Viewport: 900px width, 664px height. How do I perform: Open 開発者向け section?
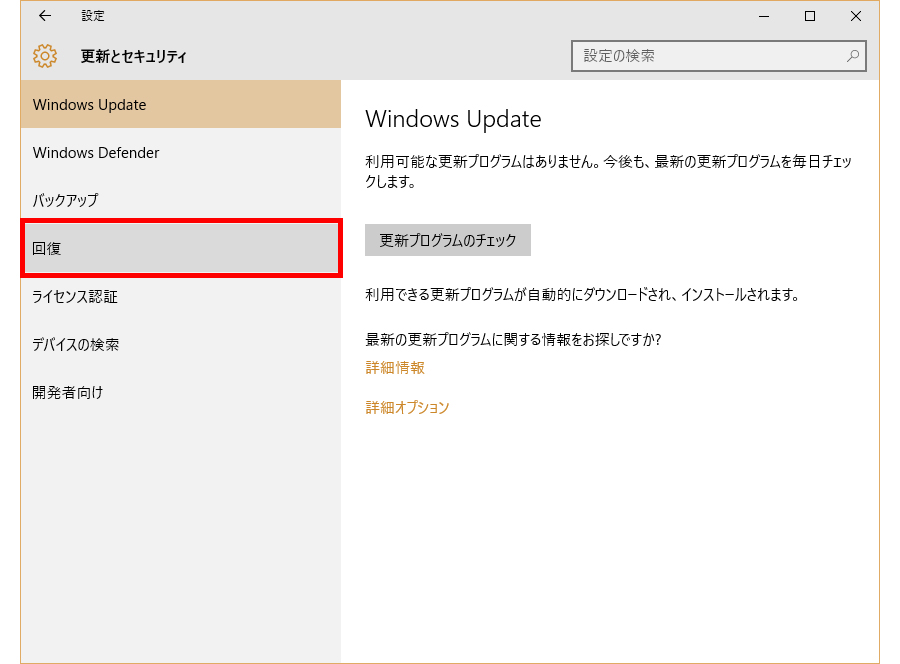pos(181,393)
